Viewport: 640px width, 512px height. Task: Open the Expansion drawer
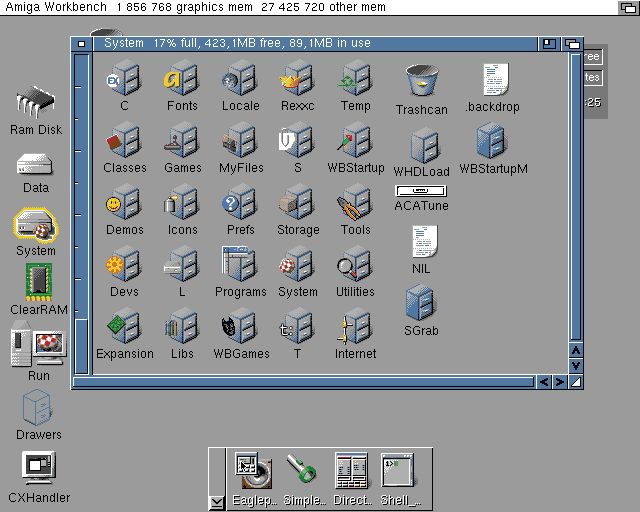124,327
